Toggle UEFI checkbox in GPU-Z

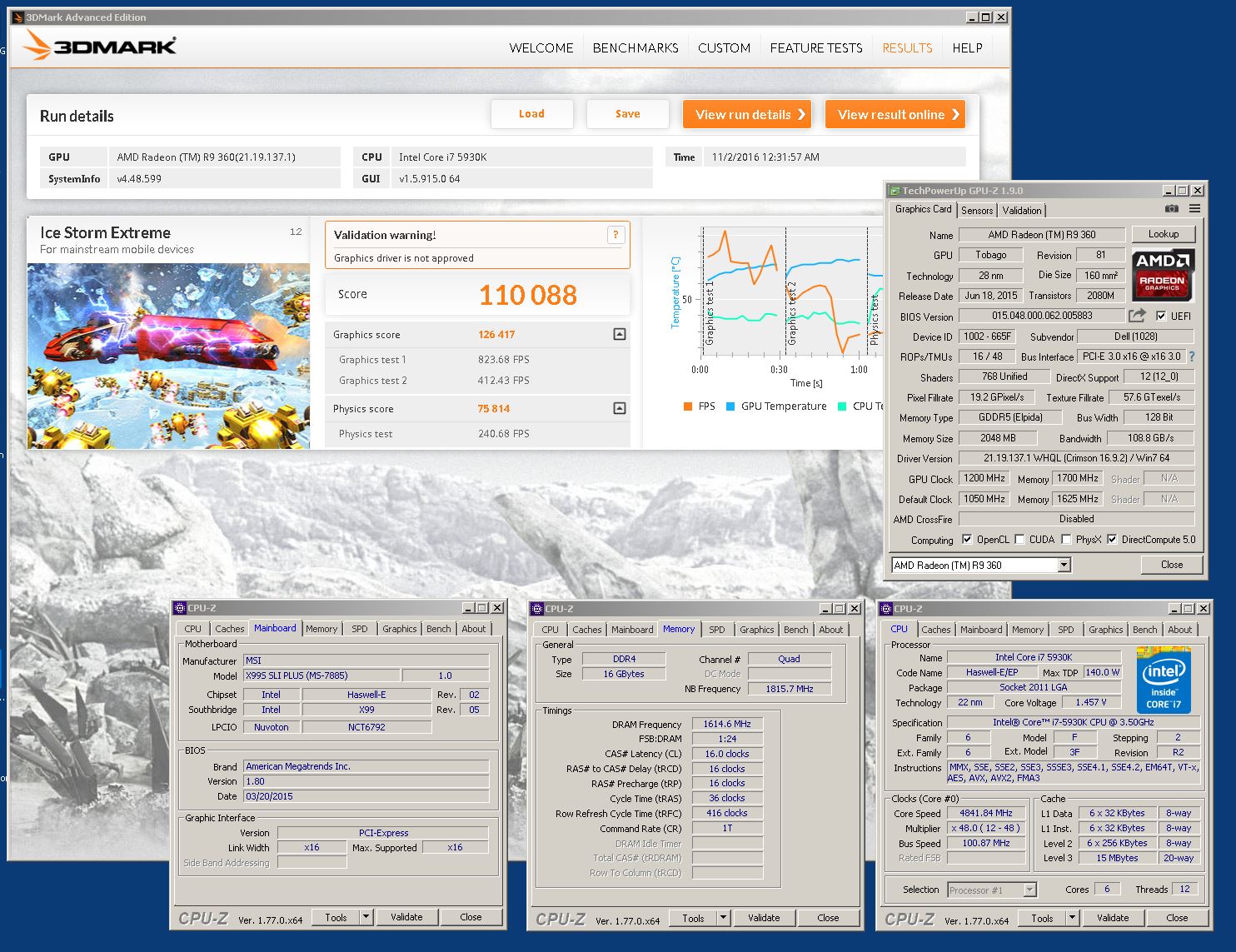(x=1161, y=316)
